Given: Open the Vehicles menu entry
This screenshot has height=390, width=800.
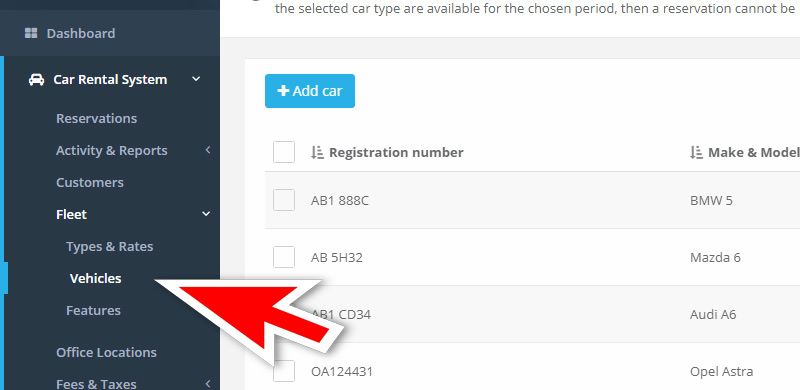Looking at the screenshot, I should pyautogui.click(x=96, y=278).
